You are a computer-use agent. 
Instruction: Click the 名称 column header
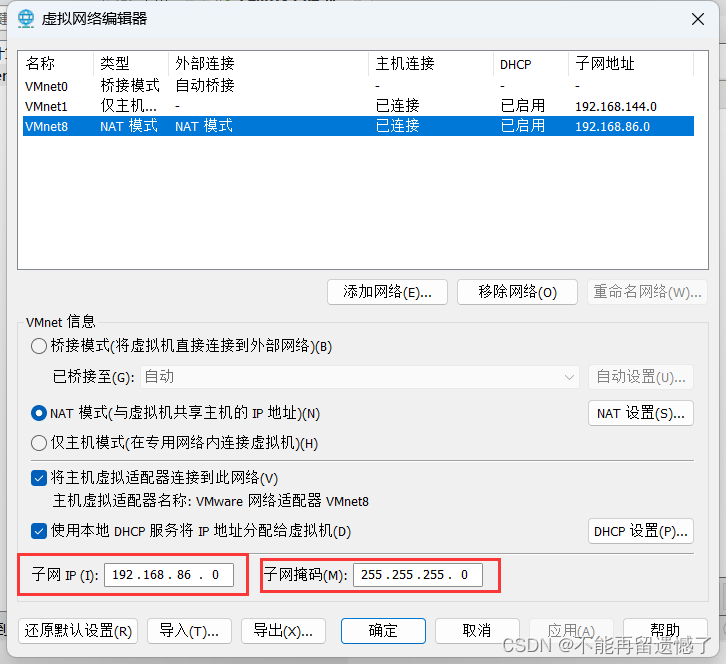coord(57,63)
